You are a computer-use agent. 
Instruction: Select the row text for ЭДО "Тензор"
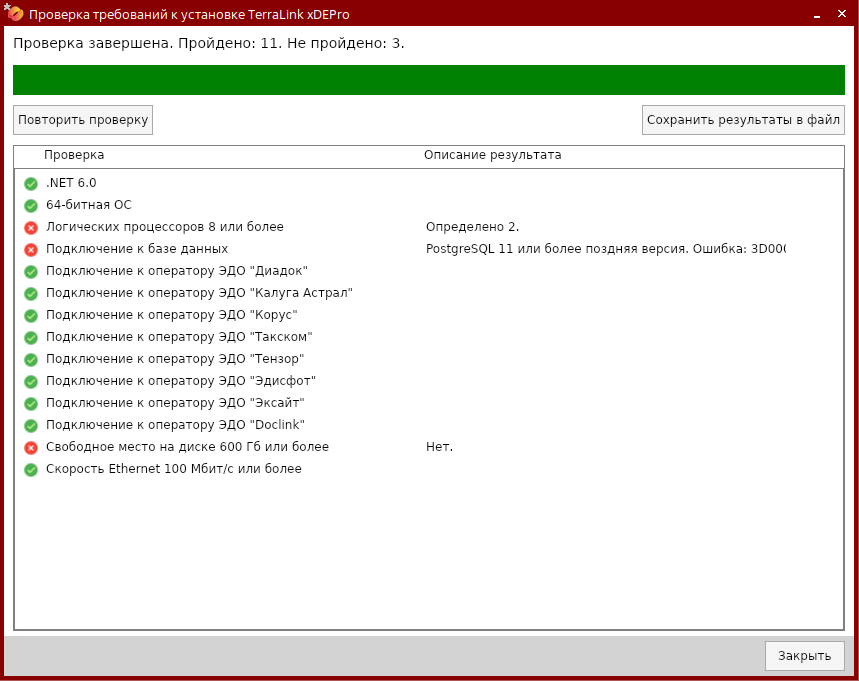coord(175,359)
